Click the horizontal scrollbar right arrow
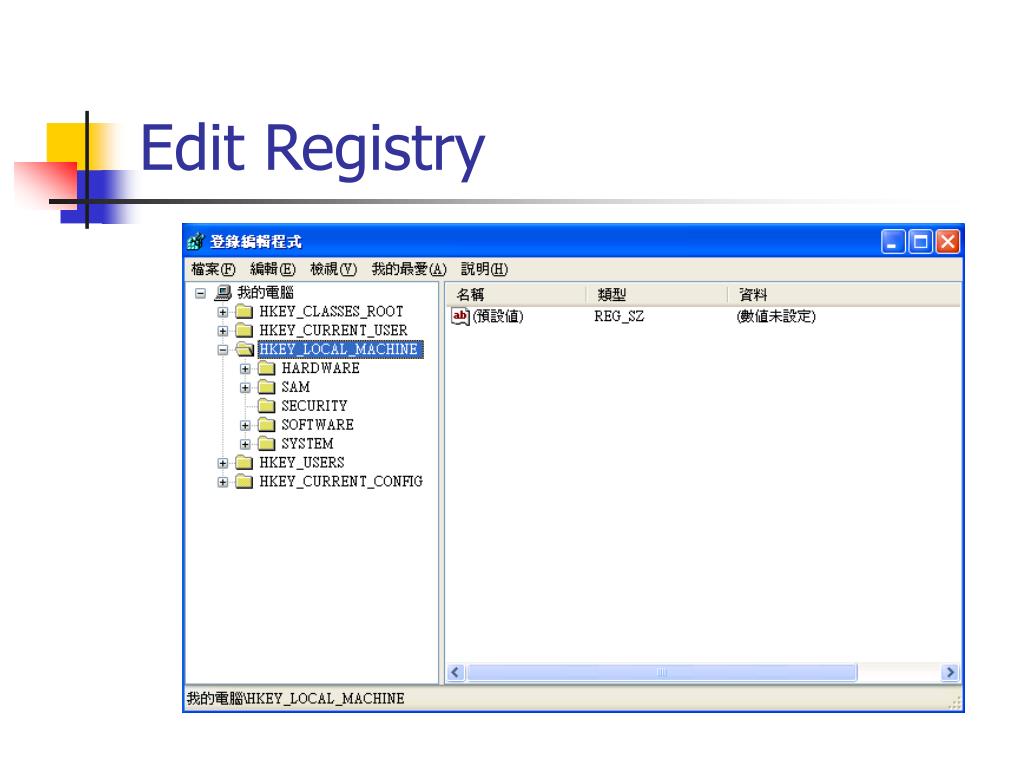Screen dimensions: 1024x768 (950, 673)
